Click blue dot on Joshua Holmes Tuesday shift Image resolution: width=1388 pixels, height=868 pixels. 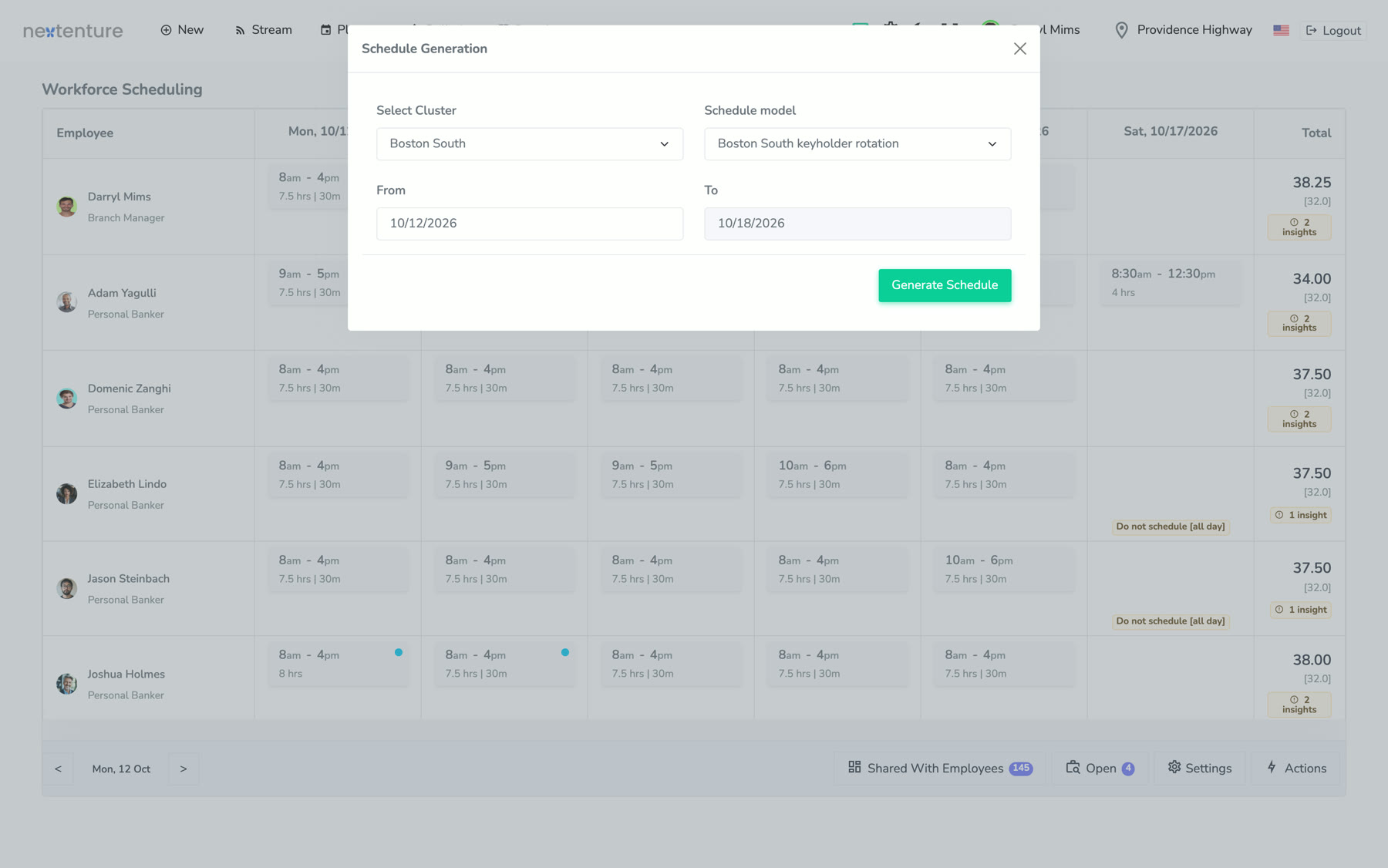(x=565, y=652)
